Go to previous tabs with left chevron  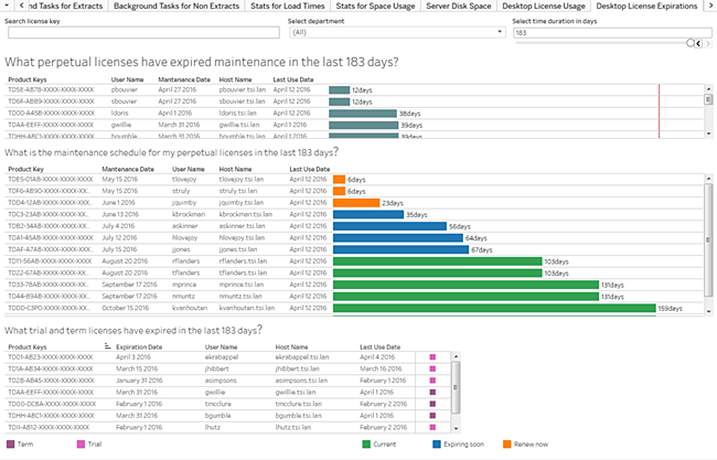tap(21, 5)
